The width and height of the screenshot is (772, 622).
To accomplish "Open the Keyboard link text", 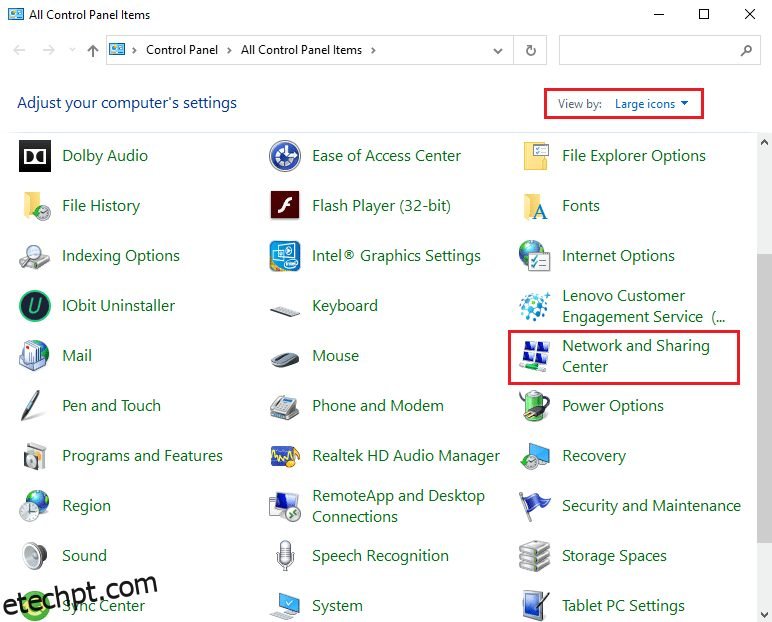I will (345, 306).
